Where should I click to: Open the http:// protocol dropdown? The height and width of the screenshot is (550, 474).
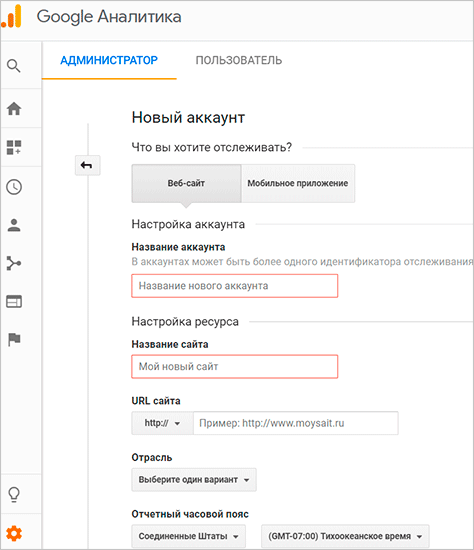(162, 423)
